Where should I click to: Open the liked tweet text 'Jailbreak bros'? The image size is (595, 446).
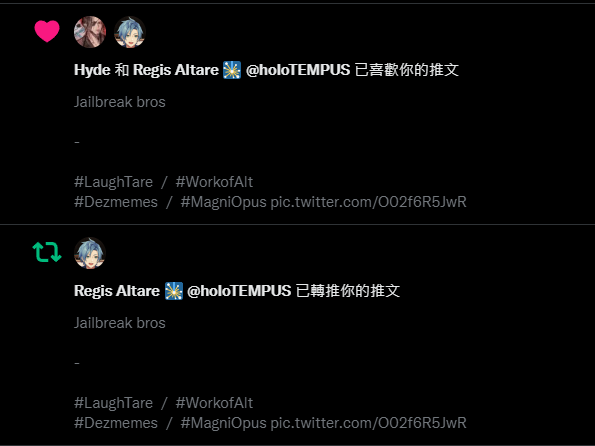pyautogui.click(x=120, y=102)
